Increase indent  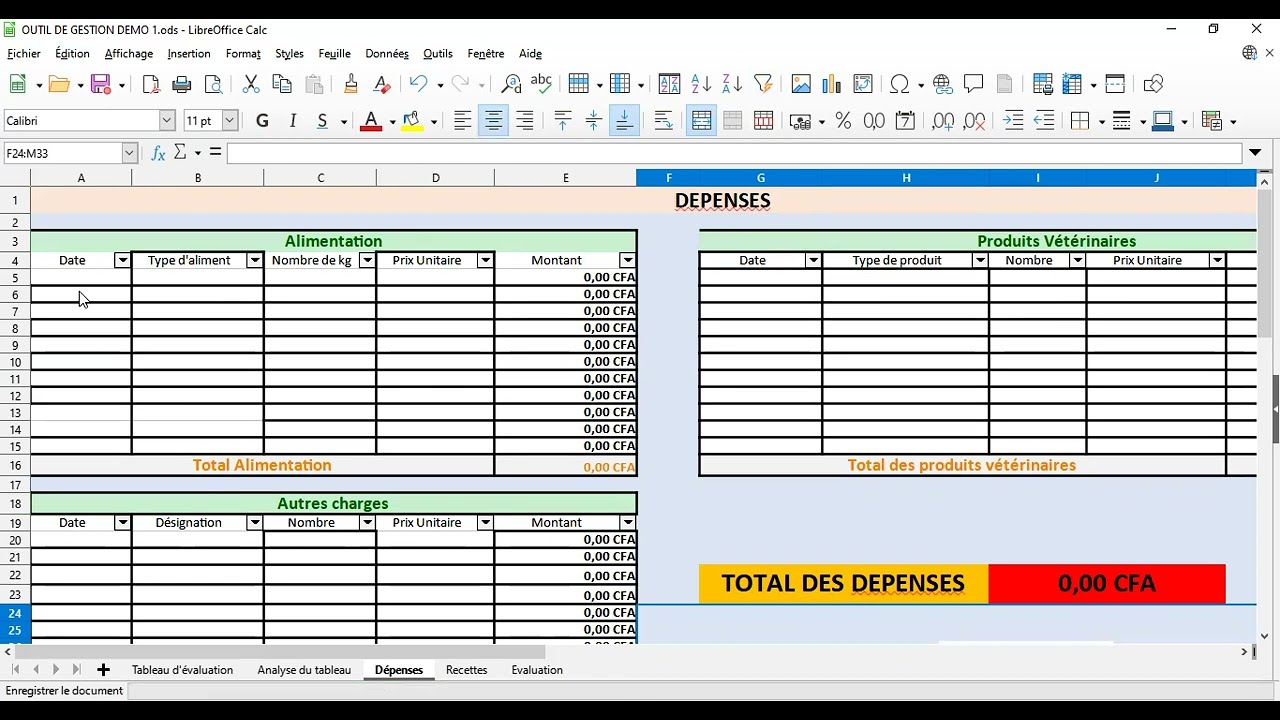click(1013, 121)
